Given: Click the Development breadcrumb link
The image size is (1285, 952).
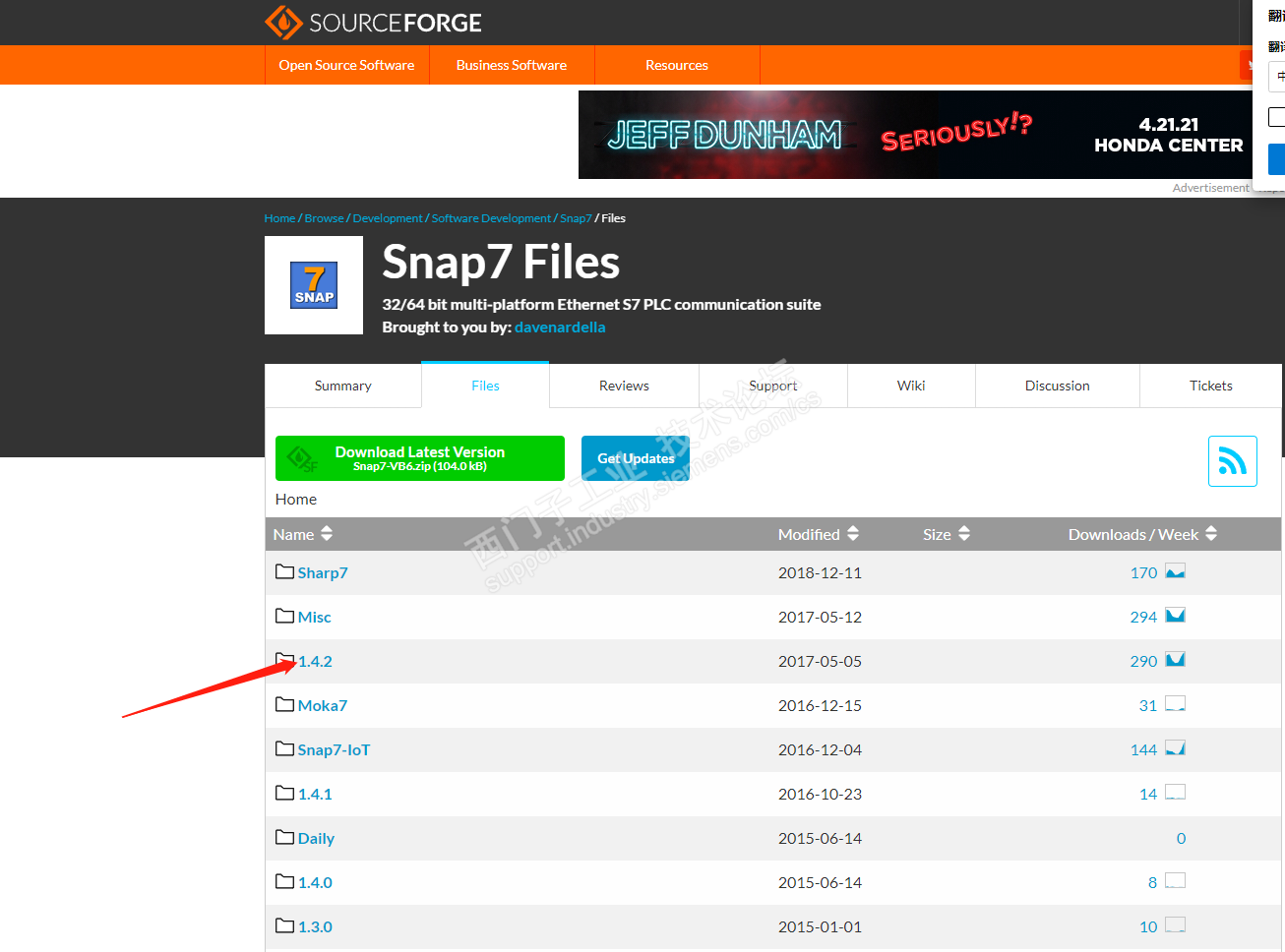Looking at the screenshot, I should 388,218.
